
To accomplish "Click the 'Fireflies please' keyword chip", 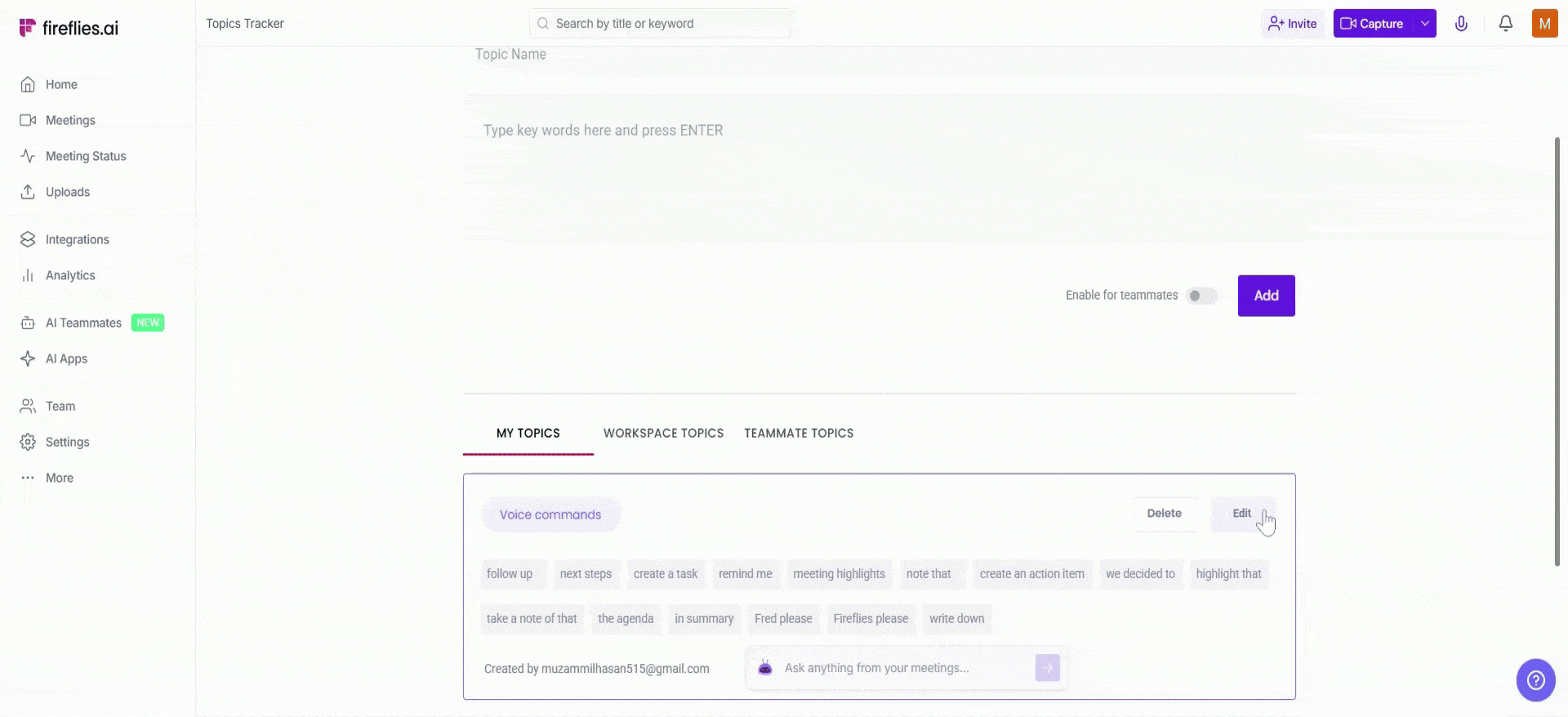I will pyautogui.click(x=871, y=619).
